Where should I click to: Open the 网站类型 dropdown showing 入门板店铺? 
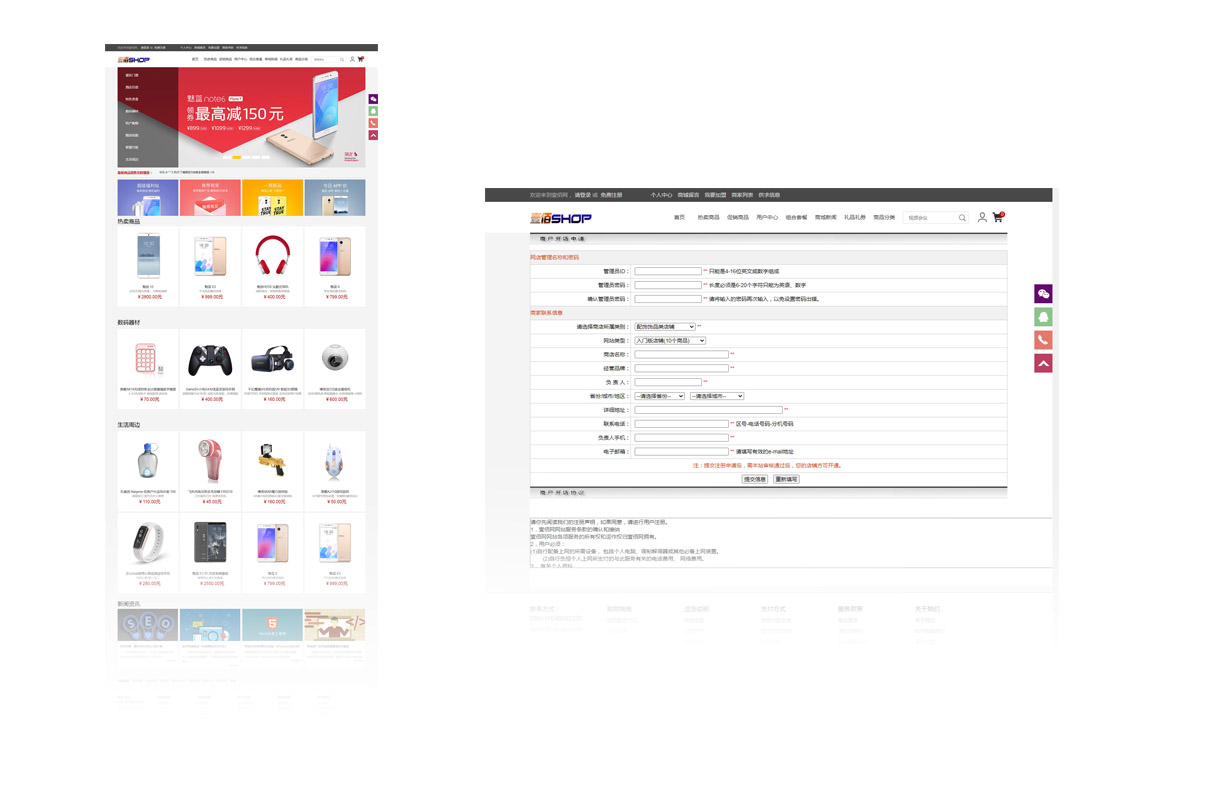pyautogui.click(x=670, y=341)
